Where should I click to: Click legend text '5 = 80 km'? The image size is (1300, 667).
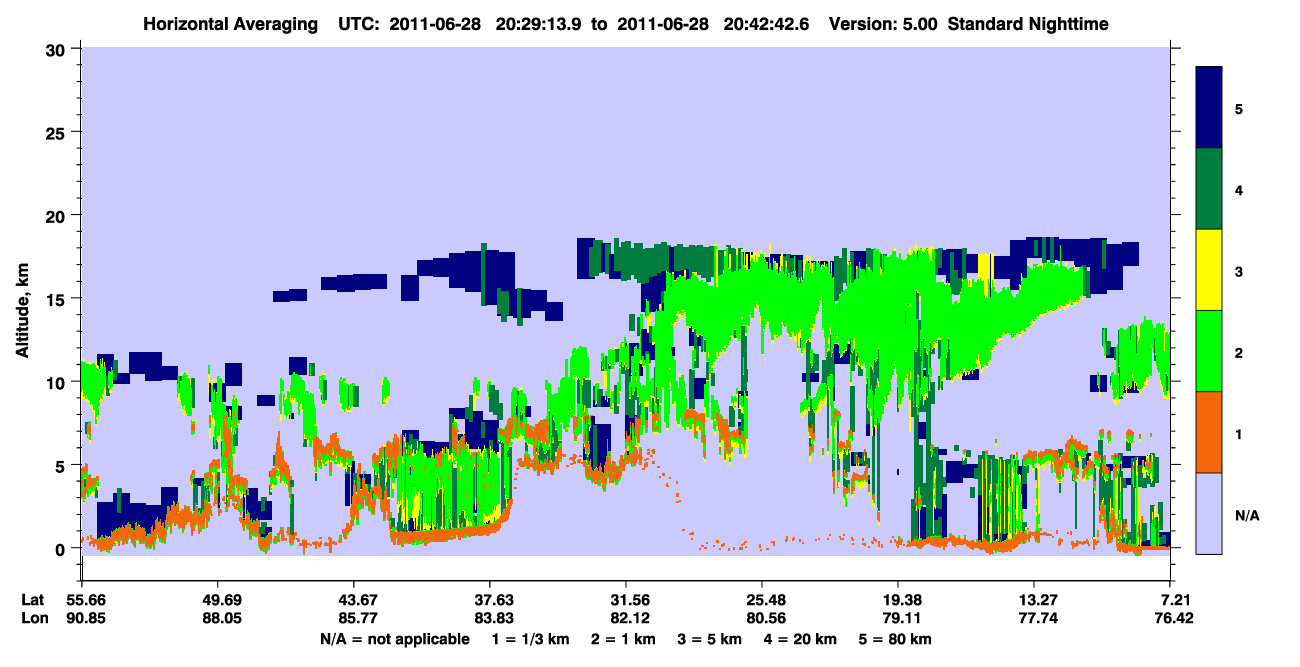(x=895, y=639)
